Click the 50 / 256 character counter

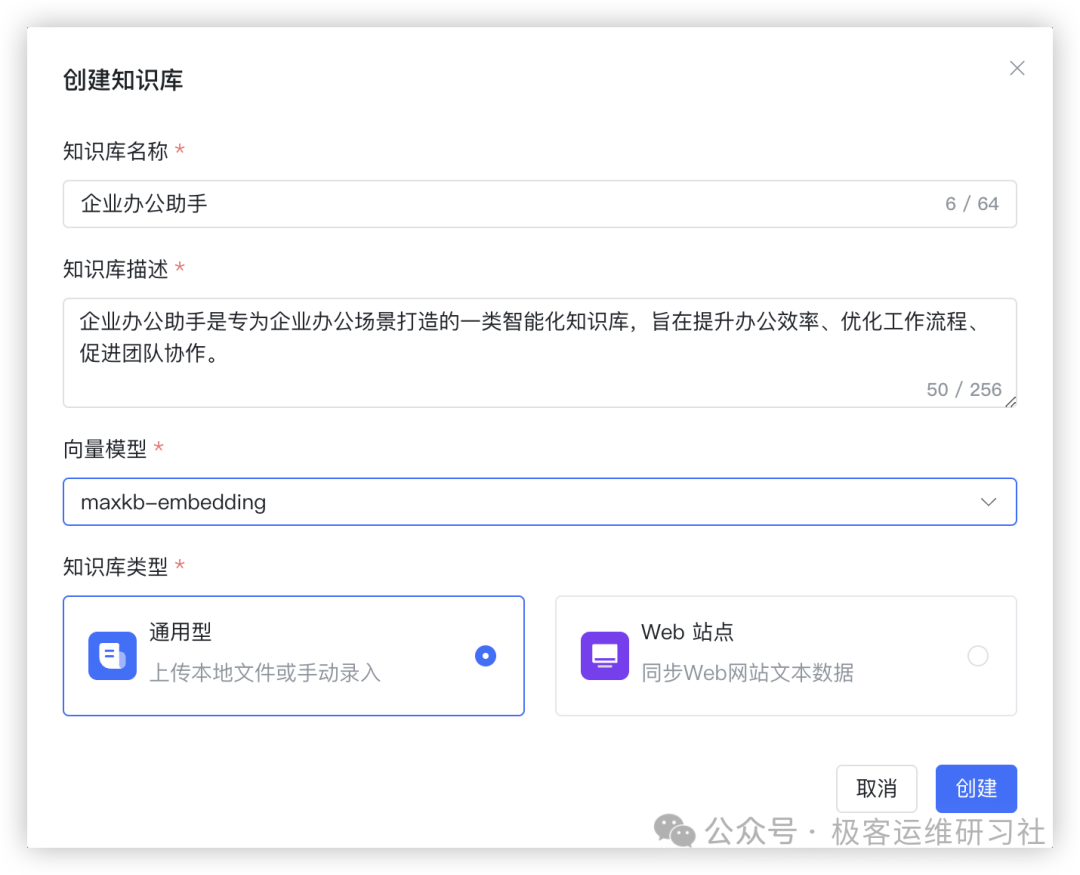pos(964,390)
